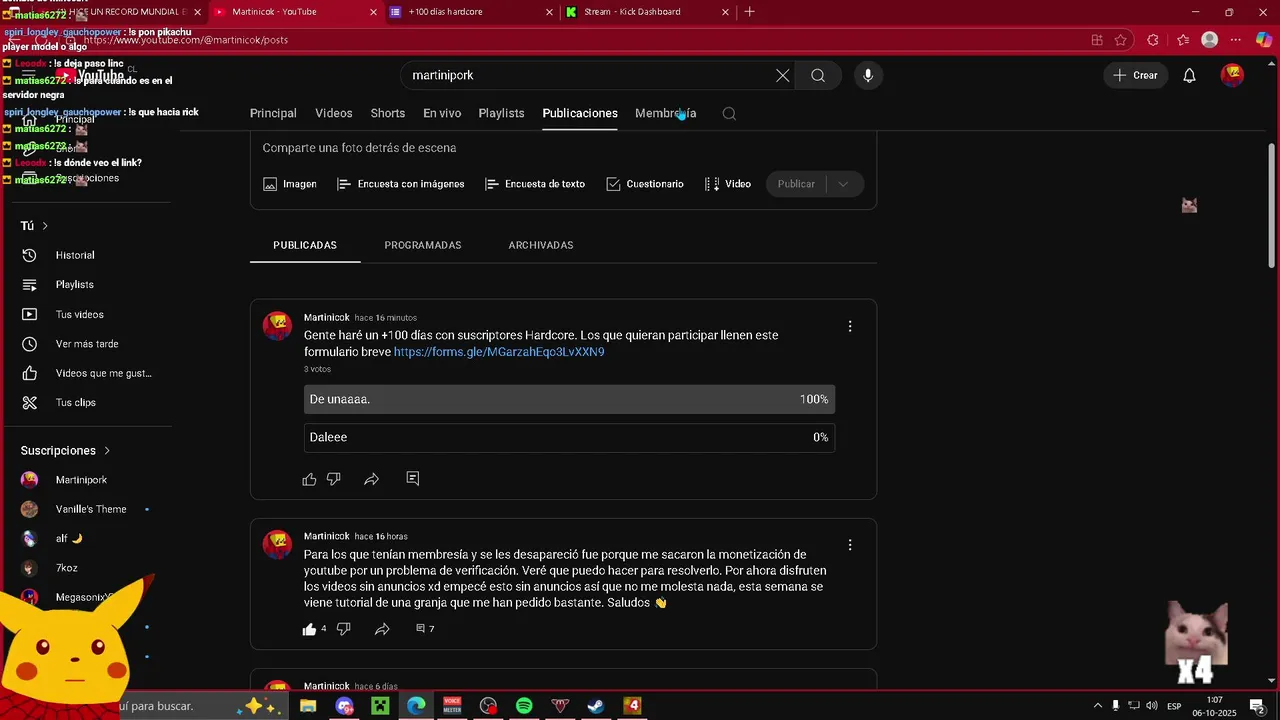Open Edge Copilot sidebar

(x=1264, y=40)
